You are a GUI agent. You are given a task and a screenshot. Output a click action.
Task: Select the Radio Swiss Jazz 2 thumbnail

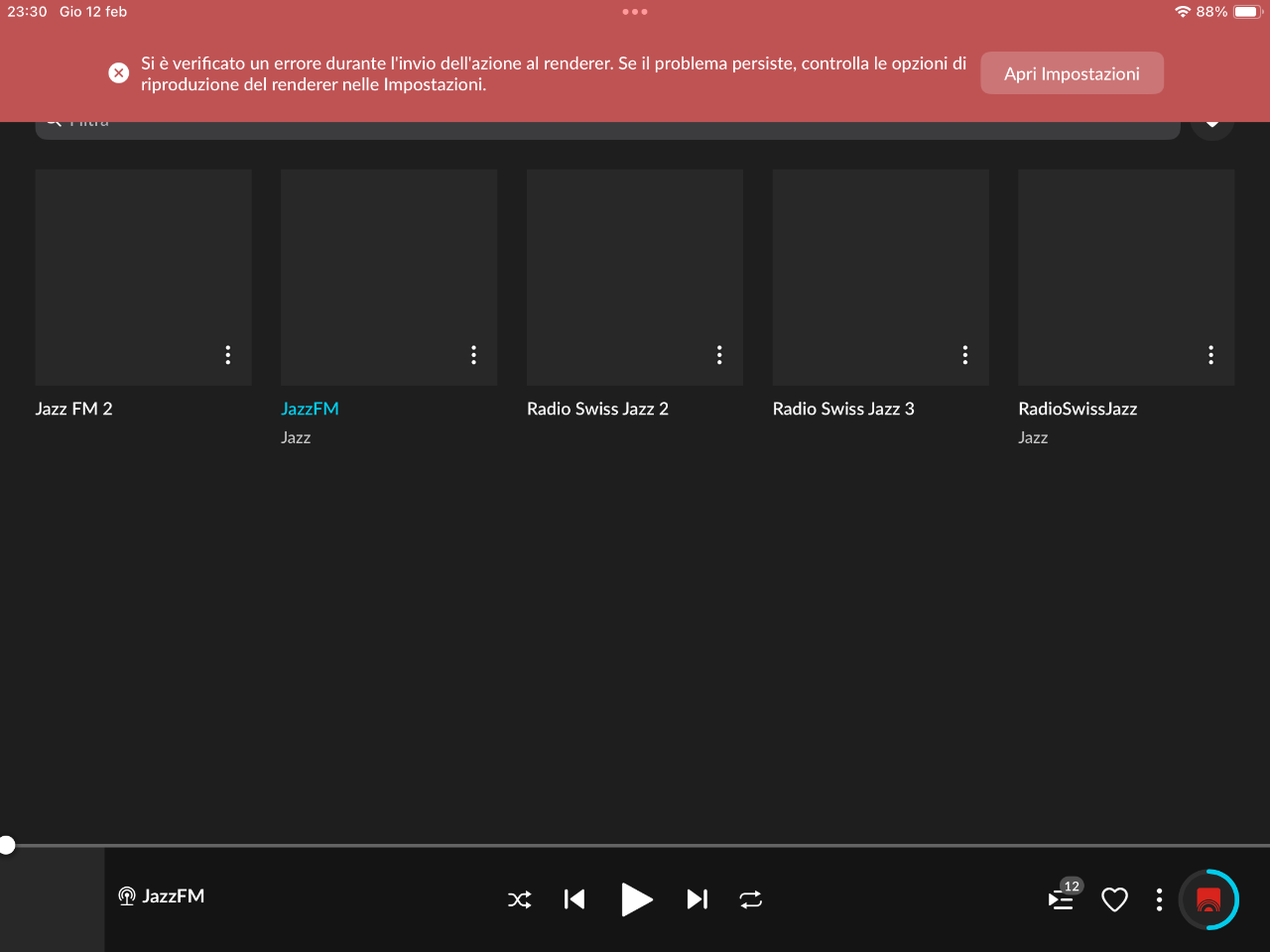pos(635,277)
